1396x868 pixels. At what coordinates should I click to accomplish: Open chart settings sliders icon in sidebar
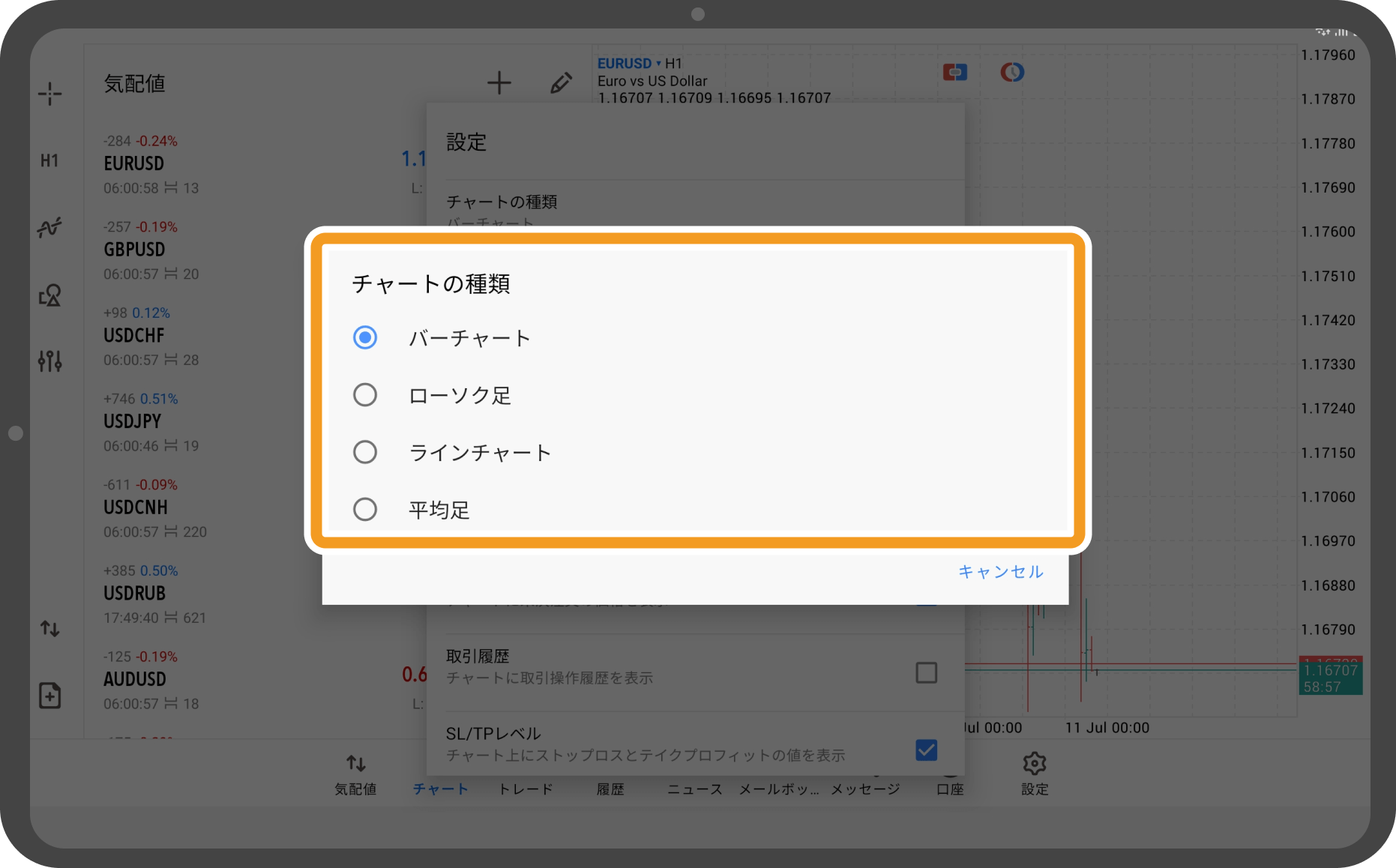(50, 361)
